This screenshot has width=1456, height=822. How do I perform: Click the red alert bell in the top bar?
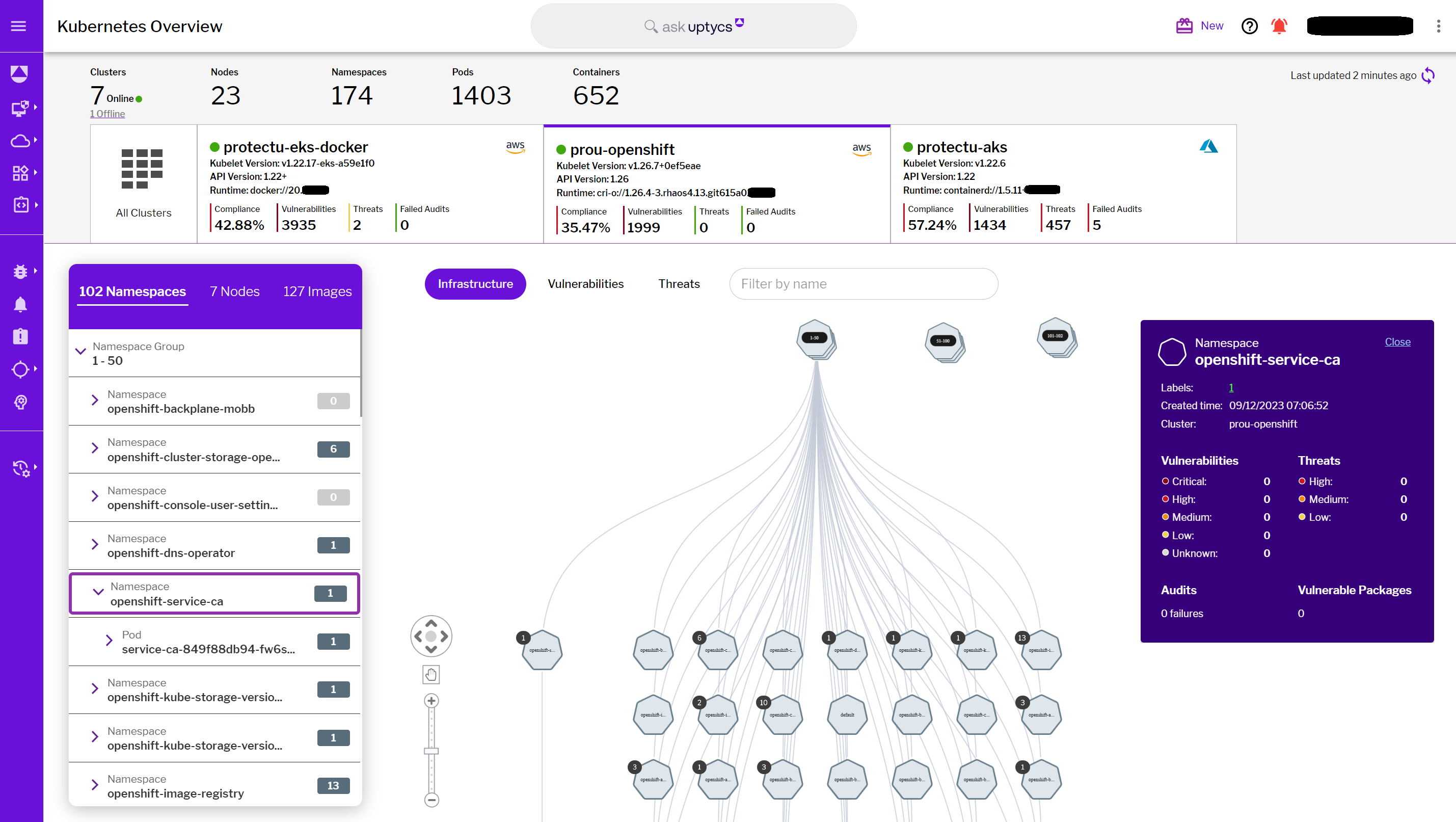[1279, 26]
